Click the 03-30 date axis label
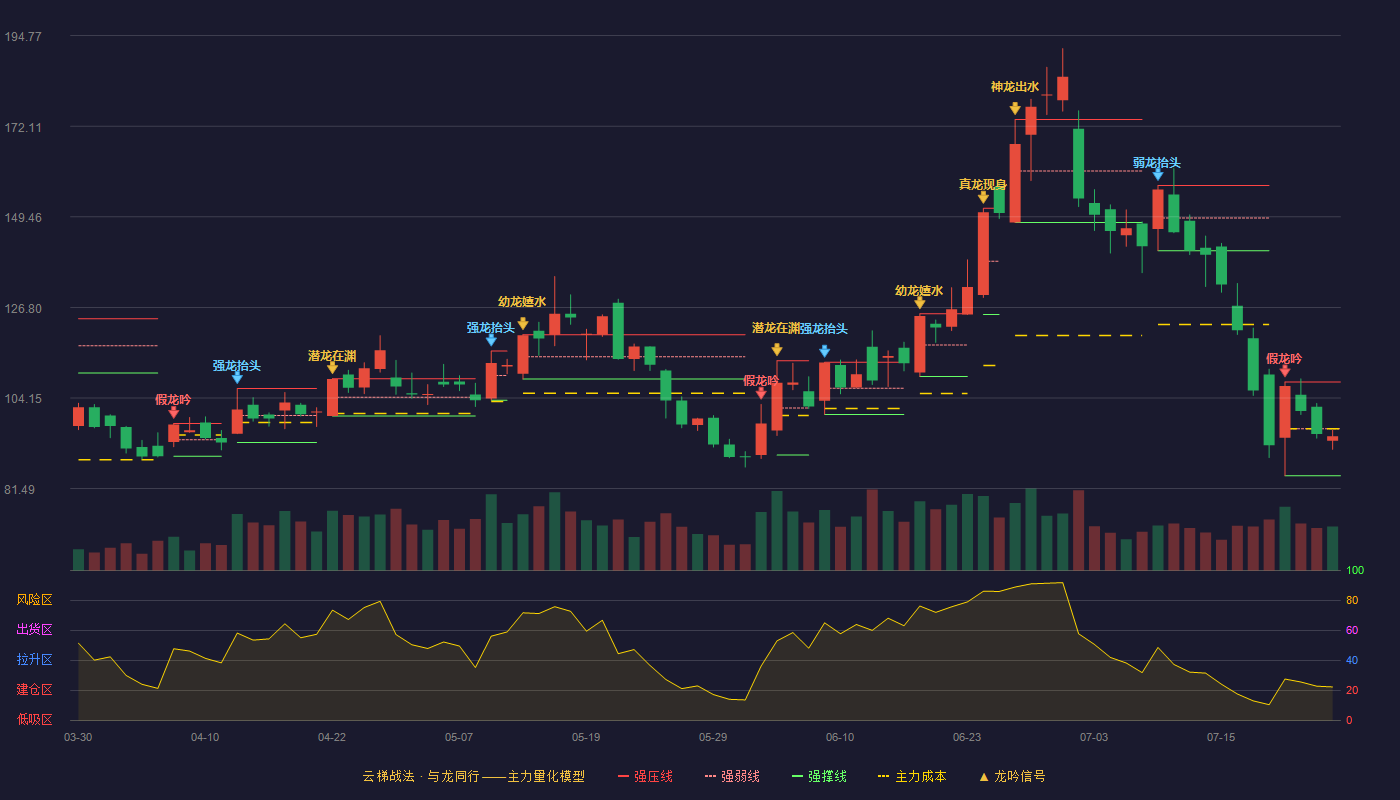1400x800 pixels. (x=78, y=737)
